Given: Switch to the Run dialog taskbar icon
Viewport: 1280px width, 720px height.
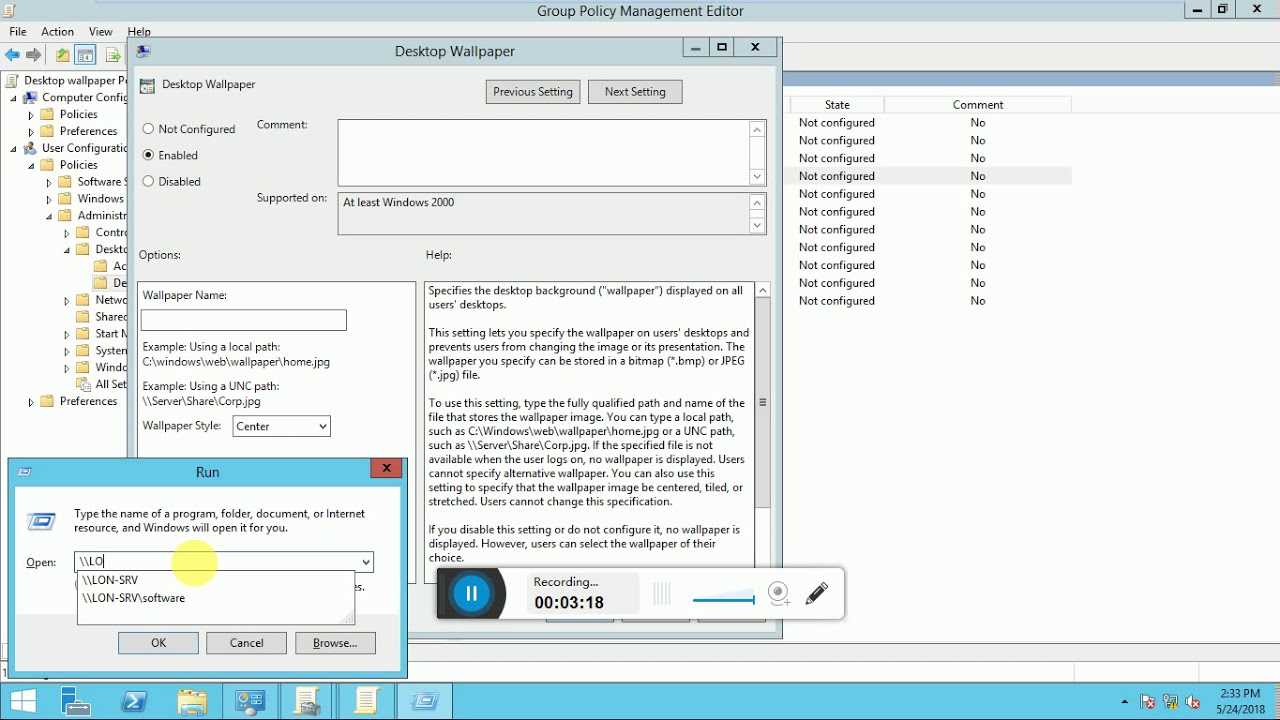Looking at the screenshot, I should (424, 701).
